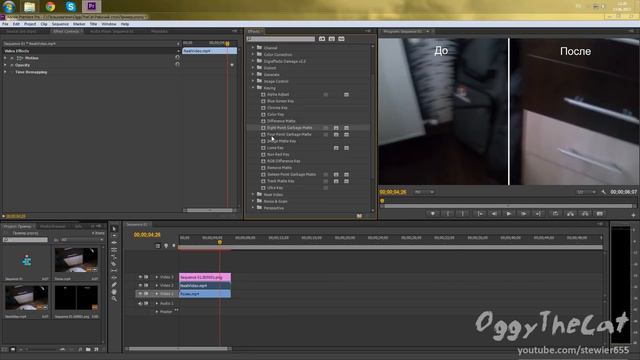This screenshot has width=640, height=360.
Task: Toggle Video 3 track output eye
Action: click(x=140, y=277)
